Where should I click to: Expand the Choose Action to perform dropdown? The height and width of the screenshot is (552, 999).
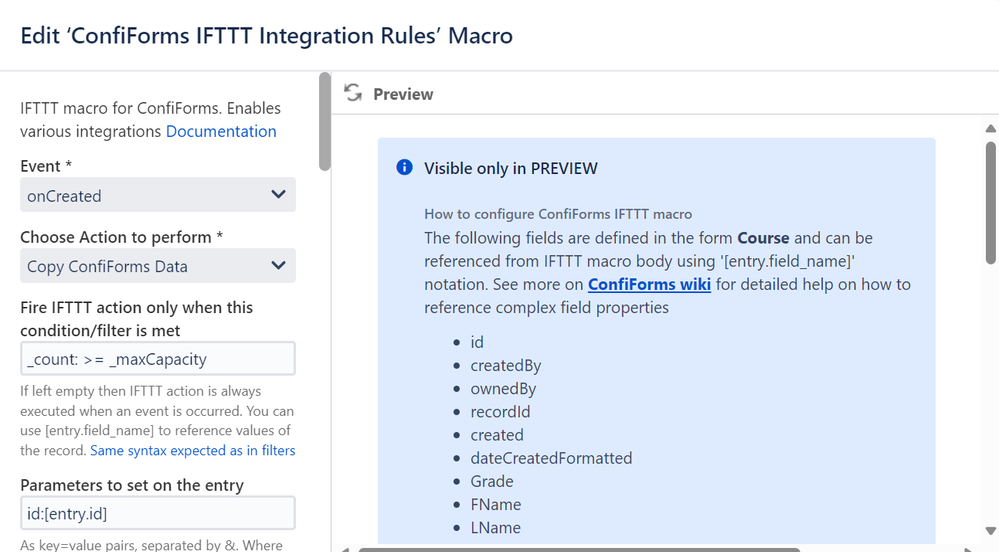[157, 266]
